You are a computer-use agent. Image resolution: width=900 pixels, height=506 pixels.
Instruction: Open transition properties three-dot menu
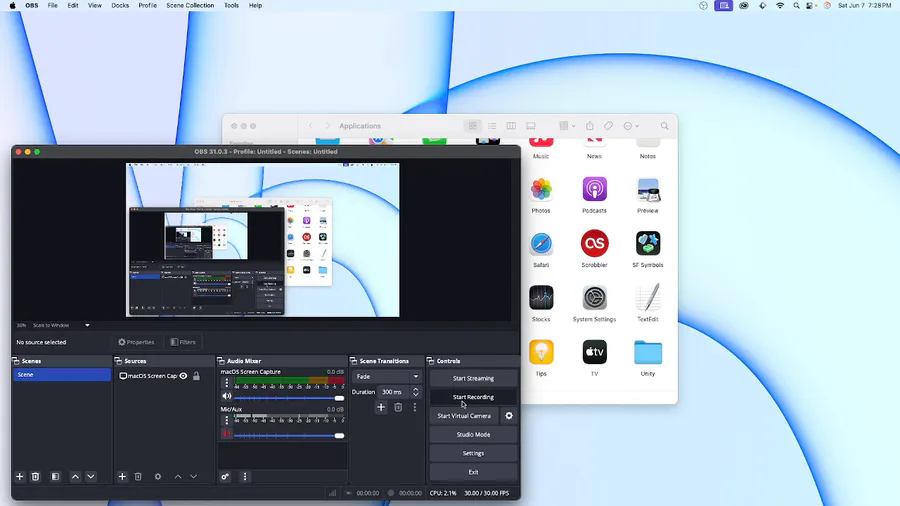tap(414, 407)
